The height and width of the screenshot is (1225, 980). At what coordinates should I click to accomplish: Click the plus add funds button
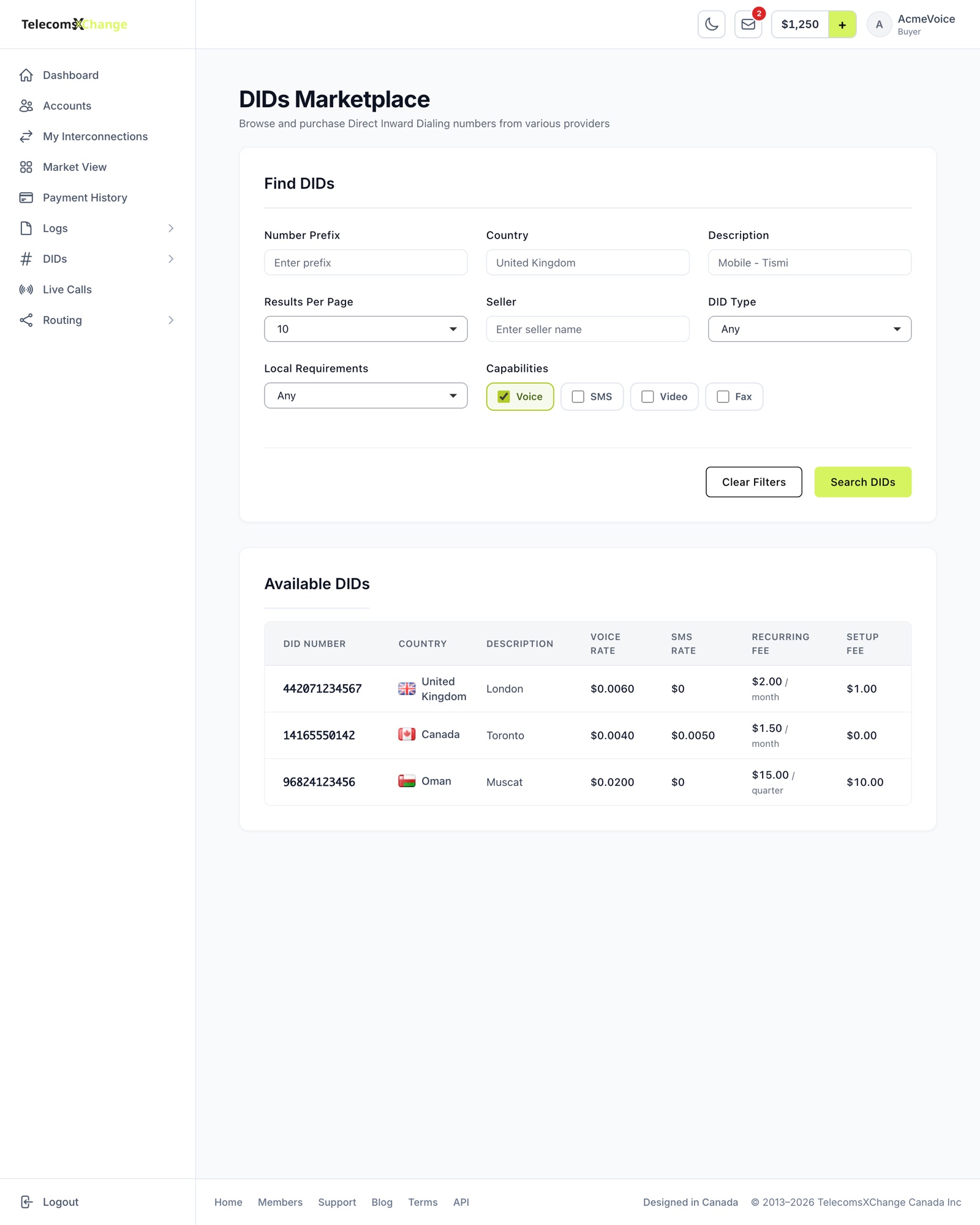tap(842, 24)
